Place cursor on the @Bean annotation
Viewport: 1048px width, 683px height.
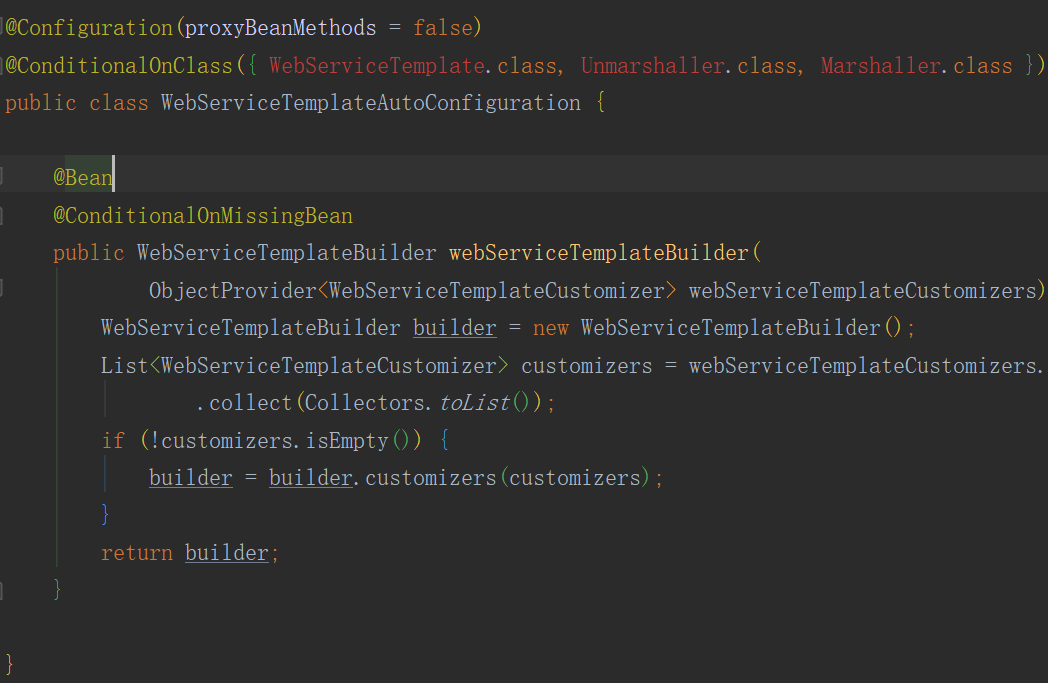[83, 178]
